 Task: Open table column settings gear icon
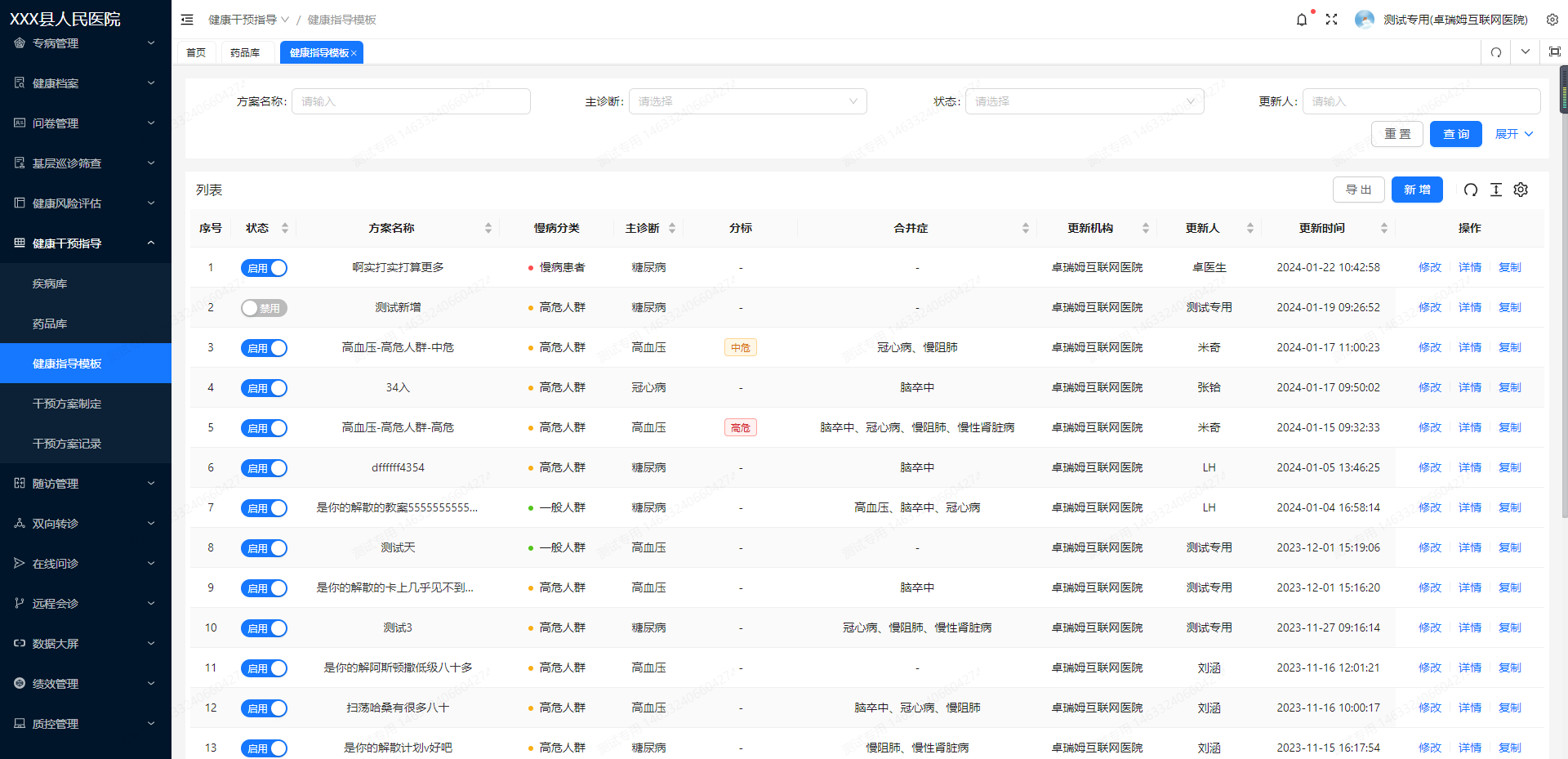1520,190
